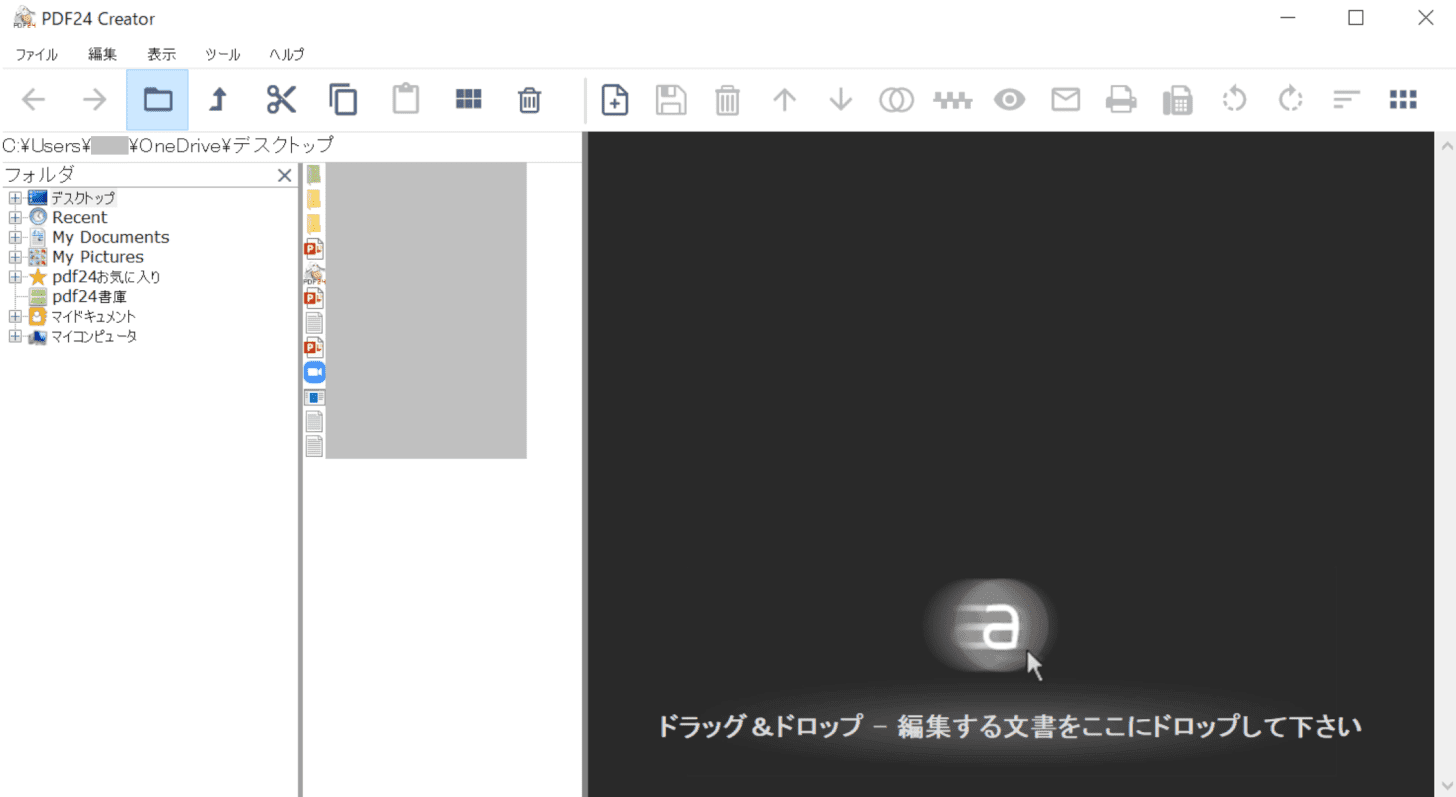Cut selected file with scissors icon
This screenshot has height=797, width=1456.
281,99
